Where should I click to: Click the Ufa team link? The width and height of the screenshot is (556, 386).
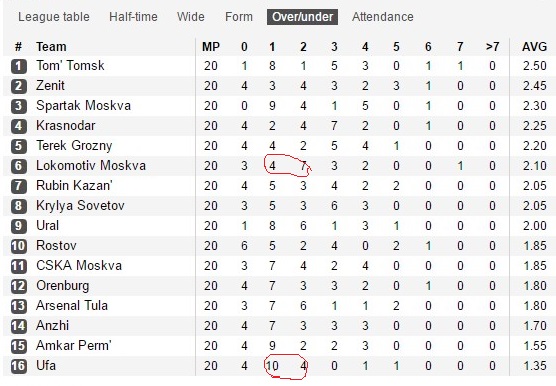tap(46, 365)
